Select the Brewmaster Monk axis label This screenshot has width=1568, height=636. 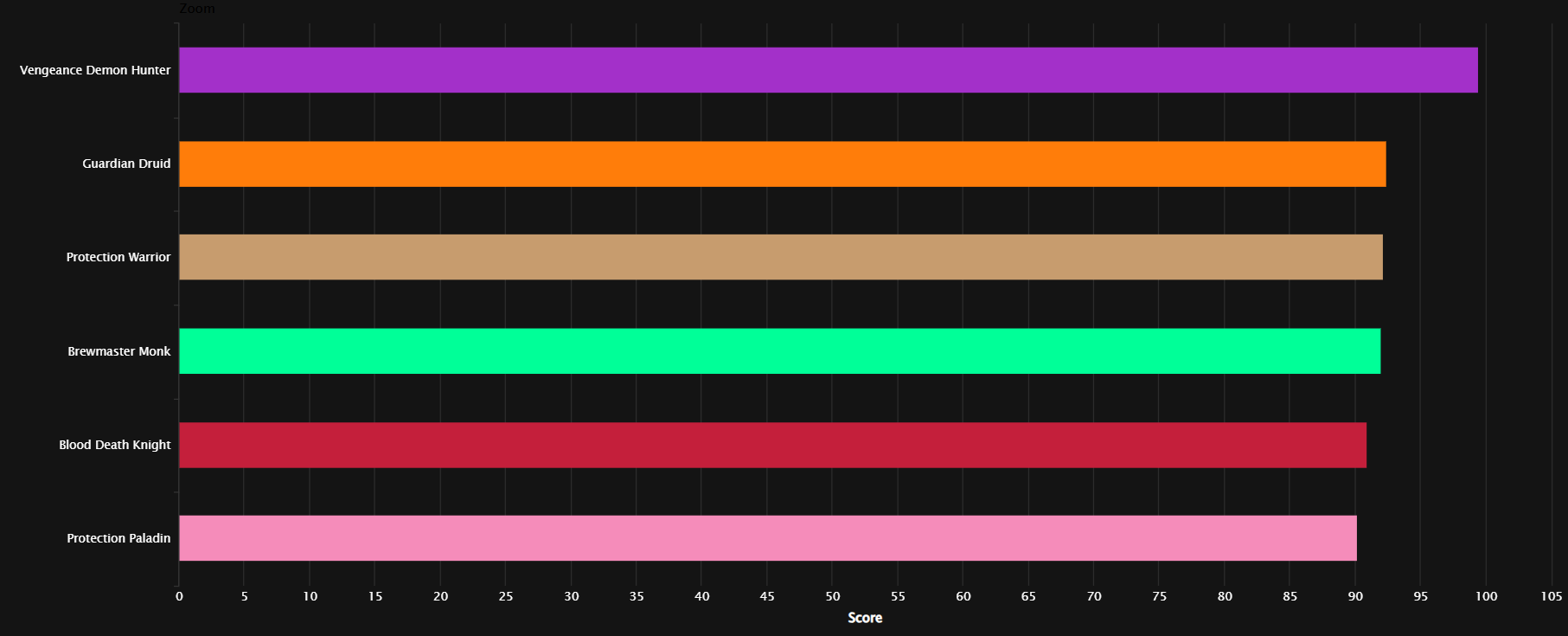(119, 351)
